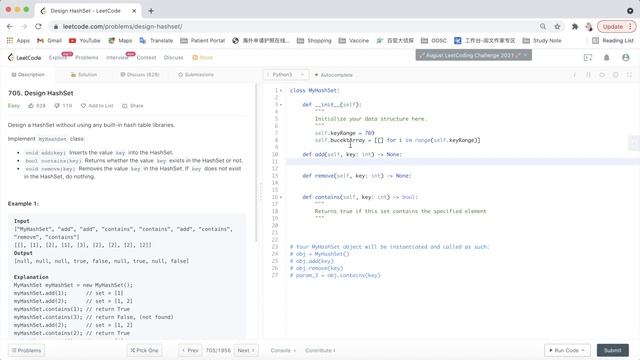The image size is (640, 360).
Task: Click the thumbs-up like icon
Action: 31,106
